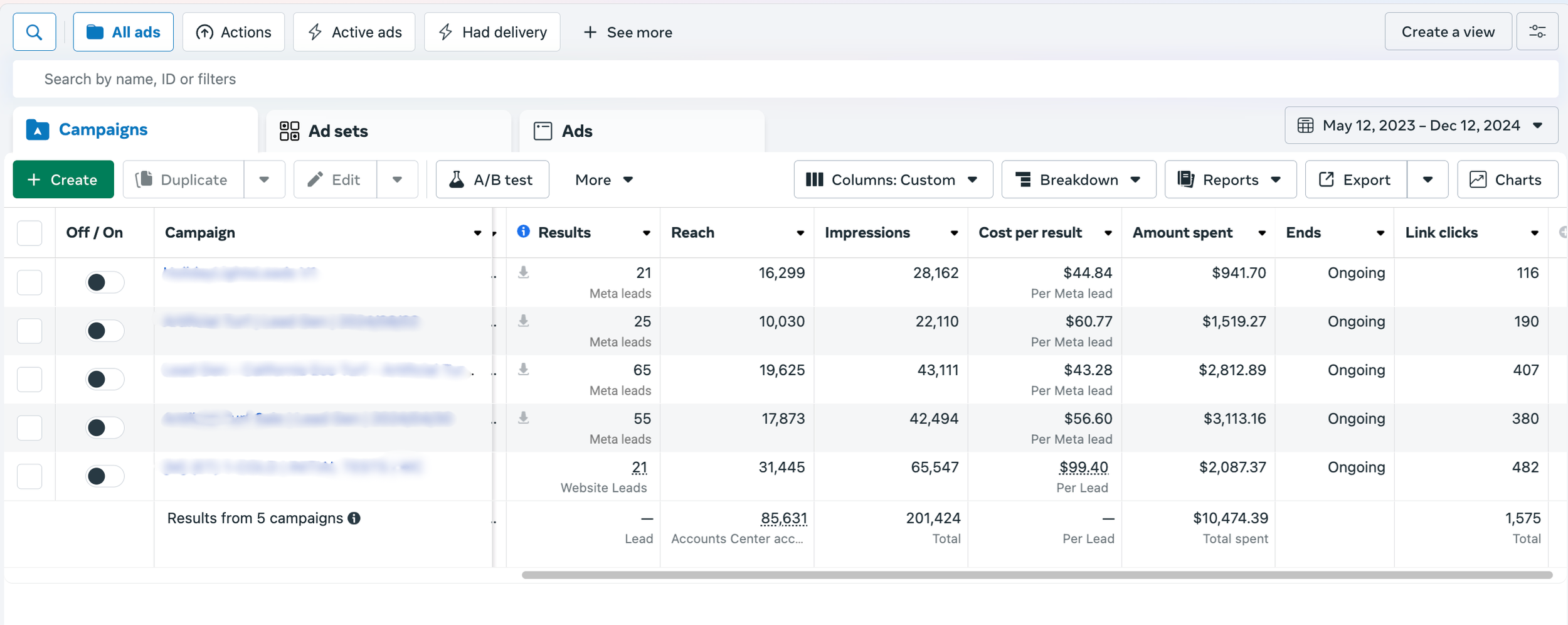Click the Create a view button
Viewport: 1568px width, 625px height.
pos(1448,32)
